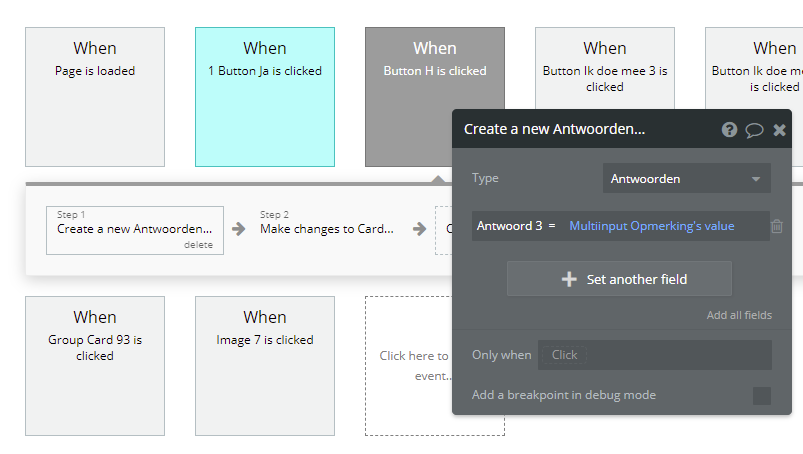Select the Button Ja is clicked event
Screen dimensions: 803x454
pos(265,97)
